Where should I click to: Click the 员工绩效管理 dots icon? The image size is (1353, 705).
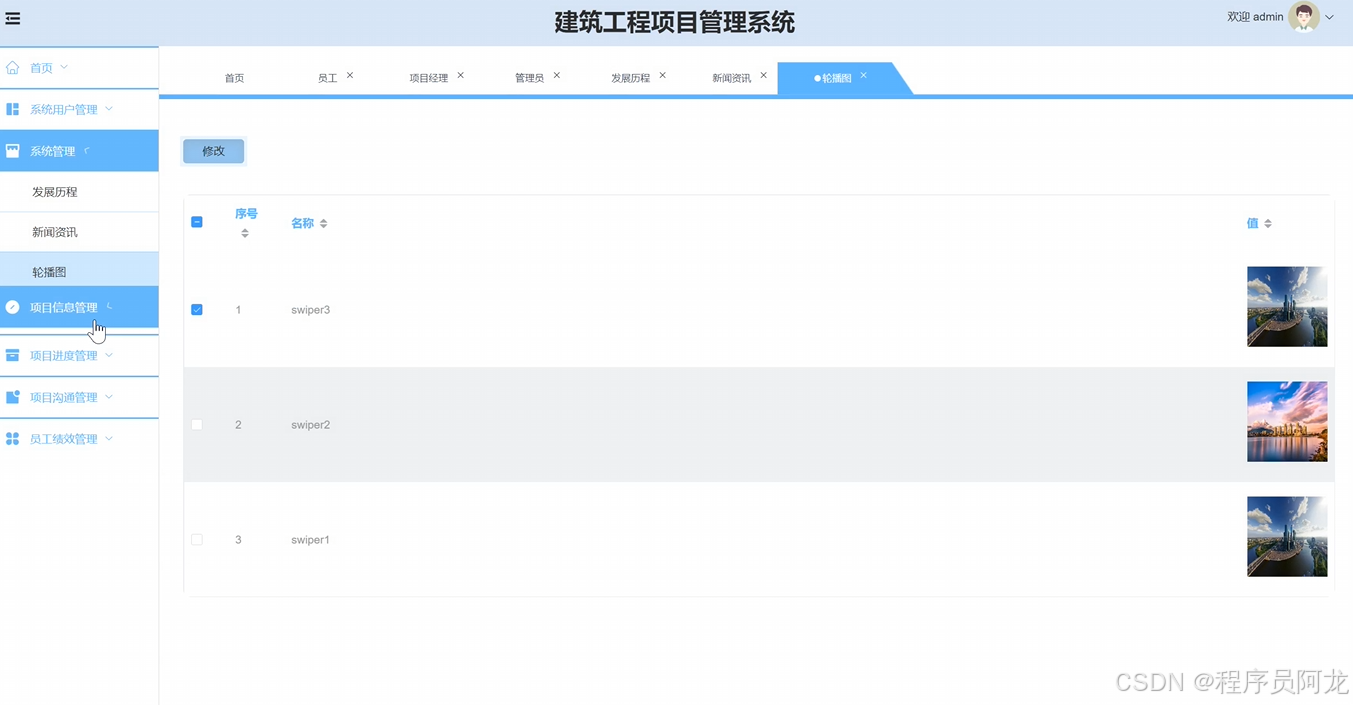pyautogui.click(x=12, y=438)
